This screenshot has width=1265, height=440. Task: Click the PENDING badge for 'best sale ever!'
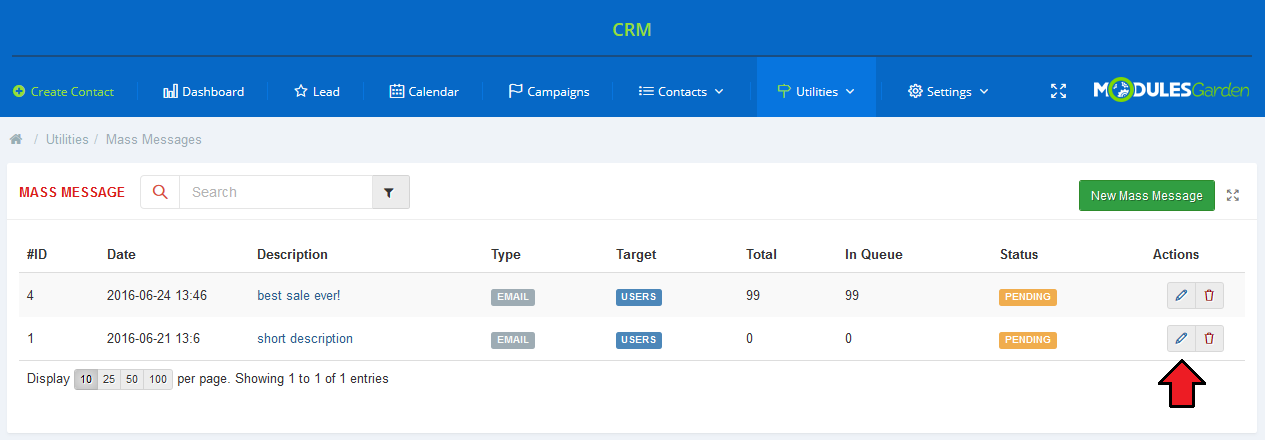click(1028, 296)
